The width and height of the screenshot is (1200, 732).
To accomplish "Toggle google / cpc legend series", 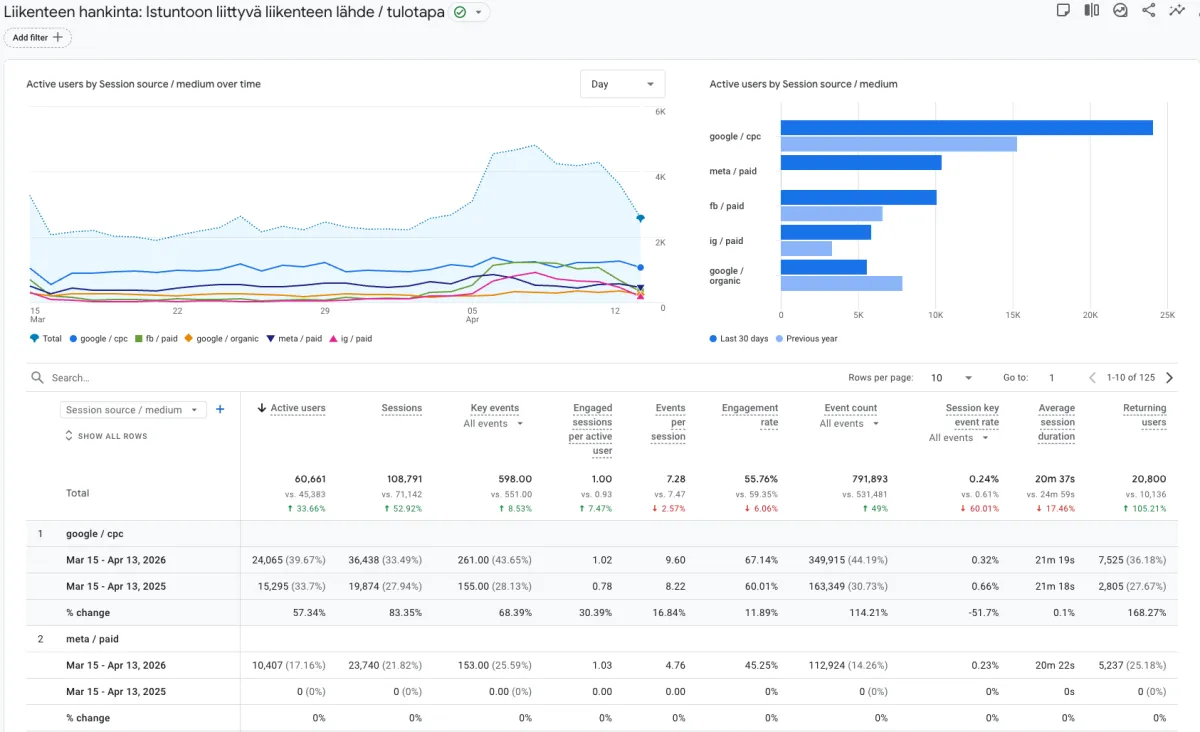I will tap(98, 339).
